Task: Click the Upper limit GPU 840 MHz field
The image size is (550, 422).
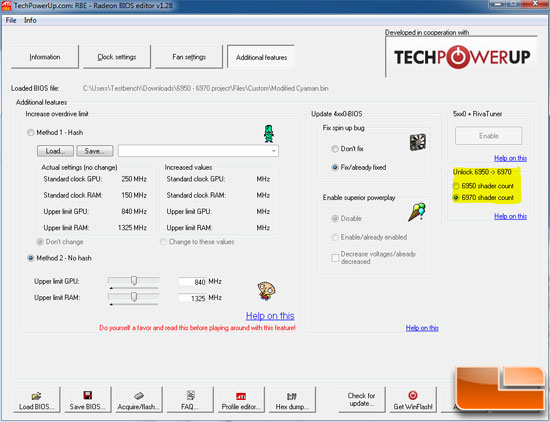Action: (x=192, y=282)
